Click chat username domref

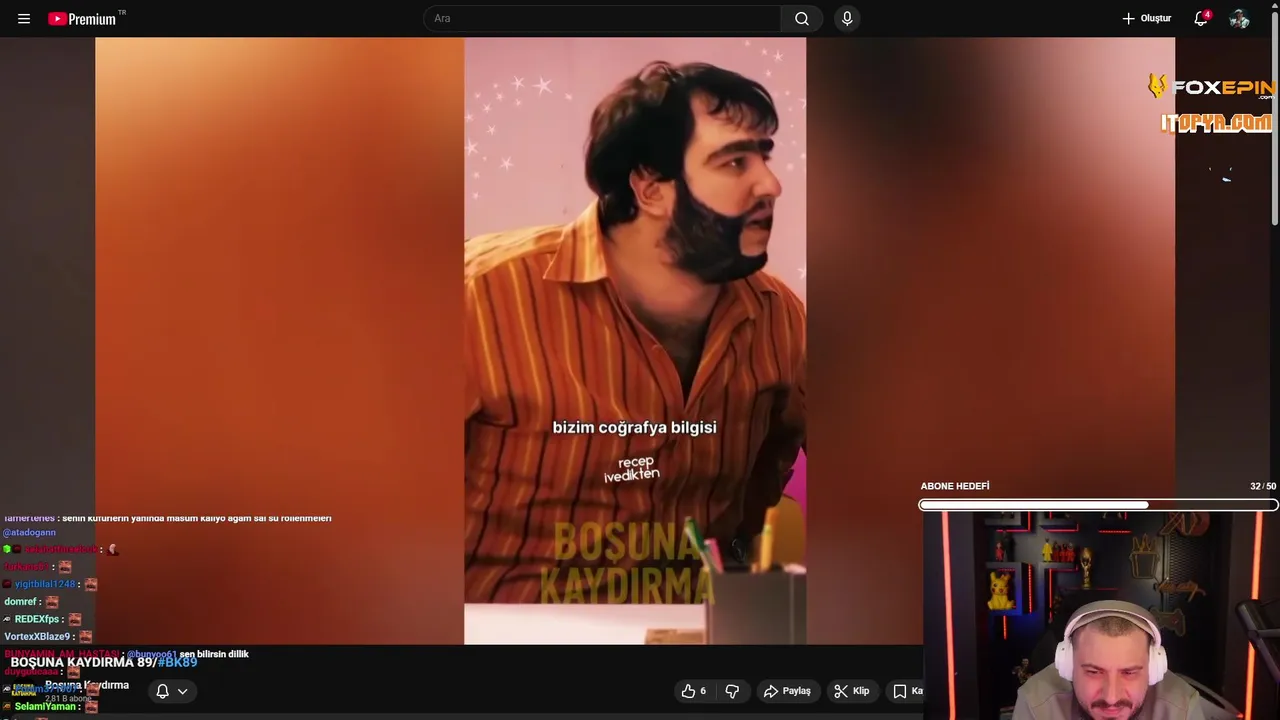pyautogui.click(x=20, y=602)
